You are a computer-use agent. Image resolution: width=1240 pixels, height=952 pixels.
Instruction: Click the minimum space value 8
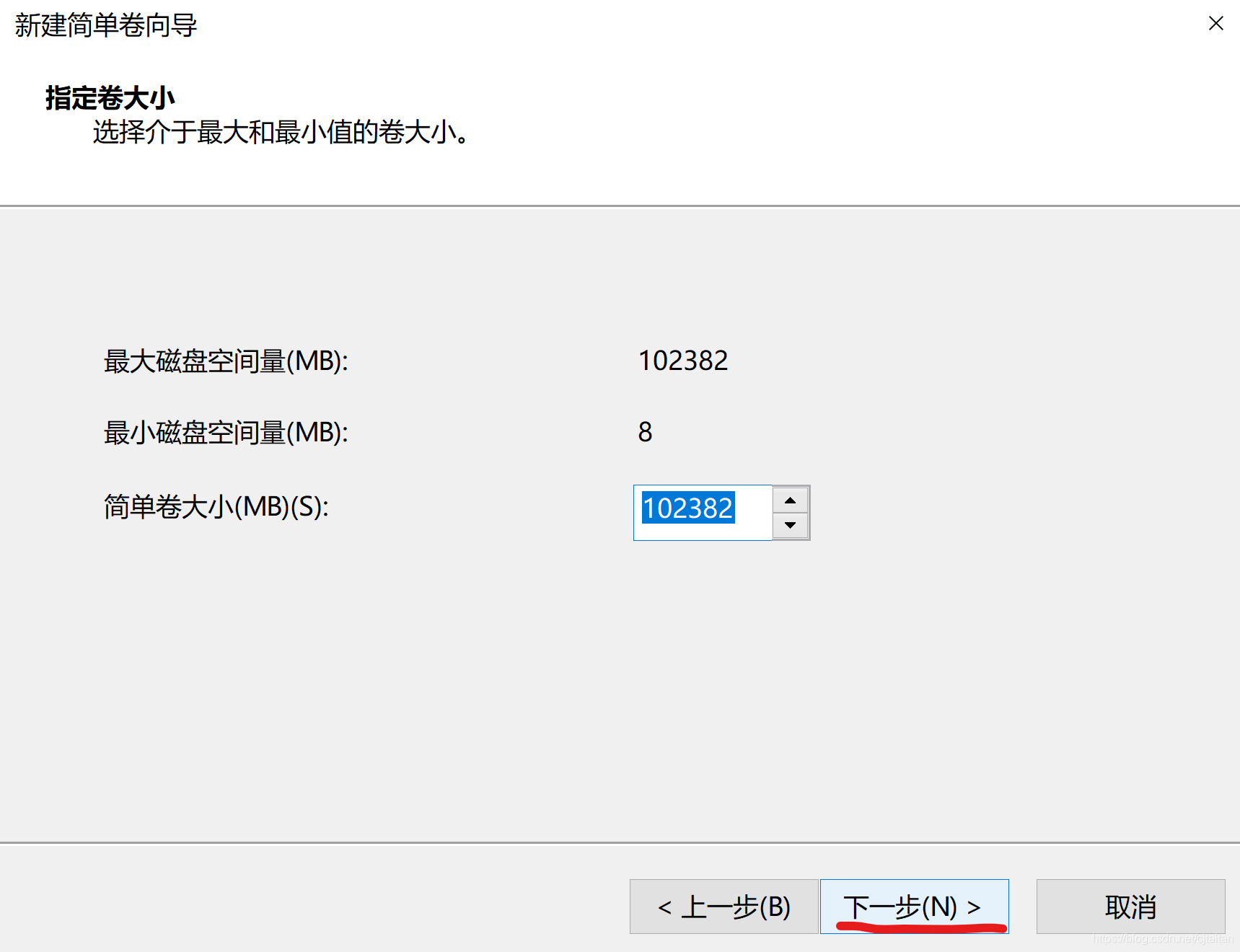645,432
